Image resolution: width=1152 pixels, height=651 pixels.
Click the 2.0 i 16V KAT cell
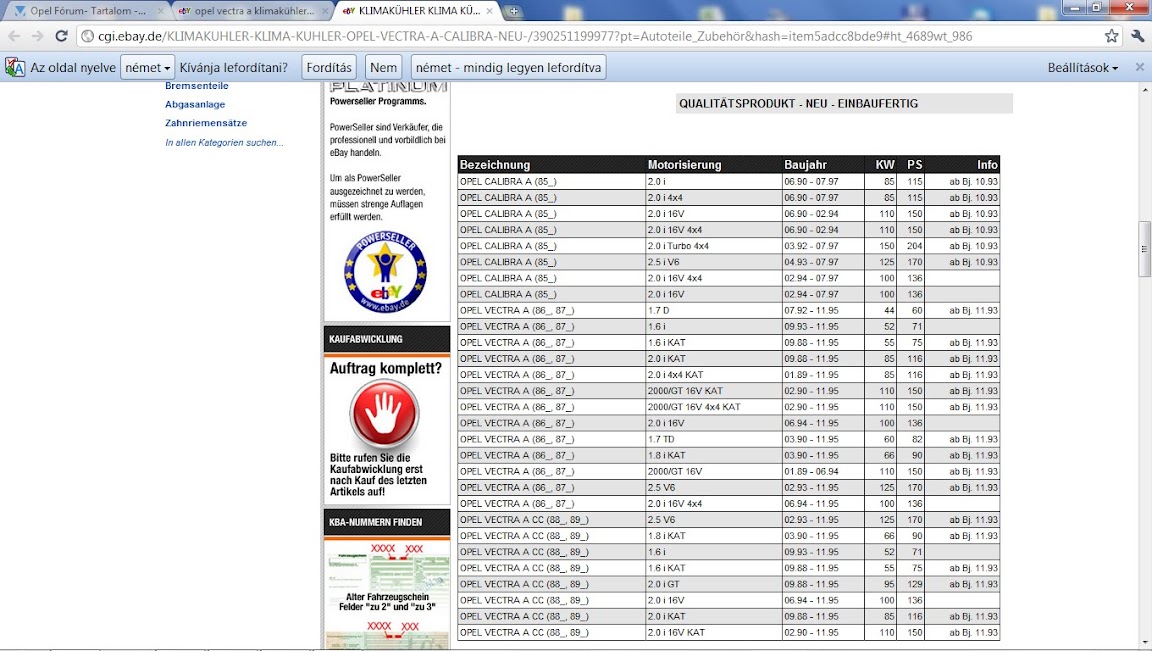pyautogui.click(x=713, y=633)
